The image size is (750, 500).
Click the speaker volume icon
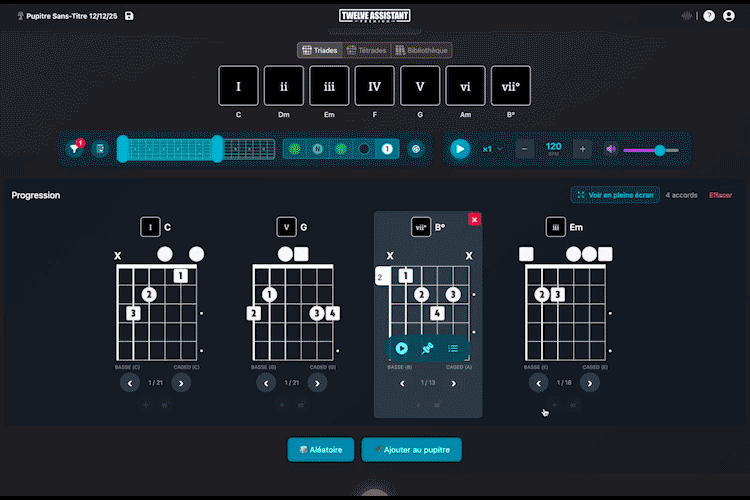[x=610, y=149]
